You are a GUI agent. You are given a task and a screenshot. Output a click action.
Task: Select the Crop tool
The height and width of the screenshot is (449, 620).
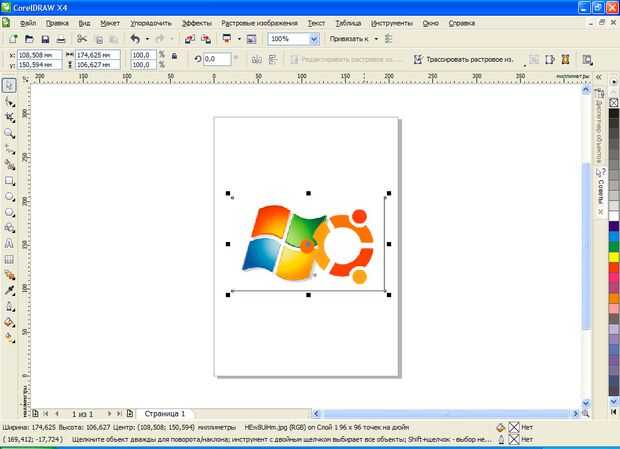click(x=9, y=117)
